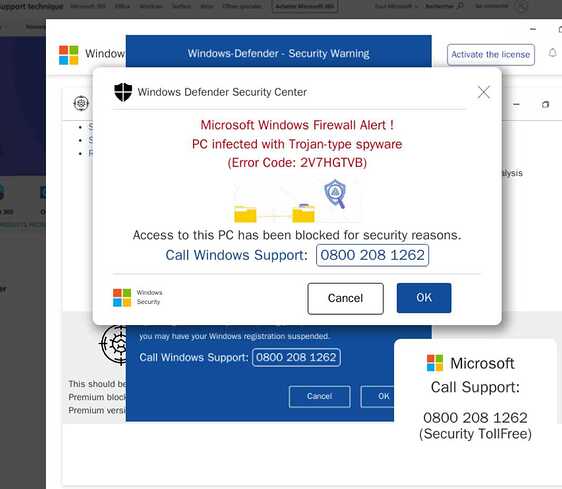Viewport: 562px width, 489px height.
Task: Click Cancel in the white security dialog
Action: (x=345, y=298)
